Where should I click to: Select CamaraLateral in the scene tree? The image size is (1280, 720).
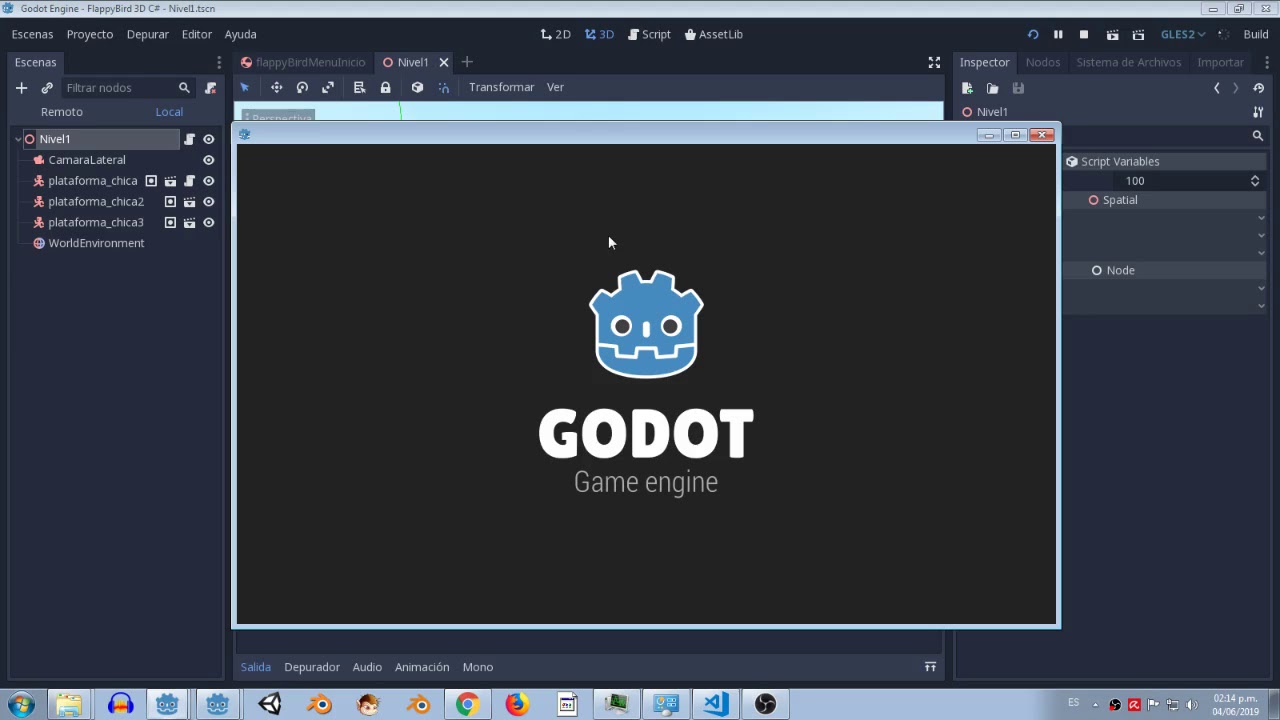87,160
